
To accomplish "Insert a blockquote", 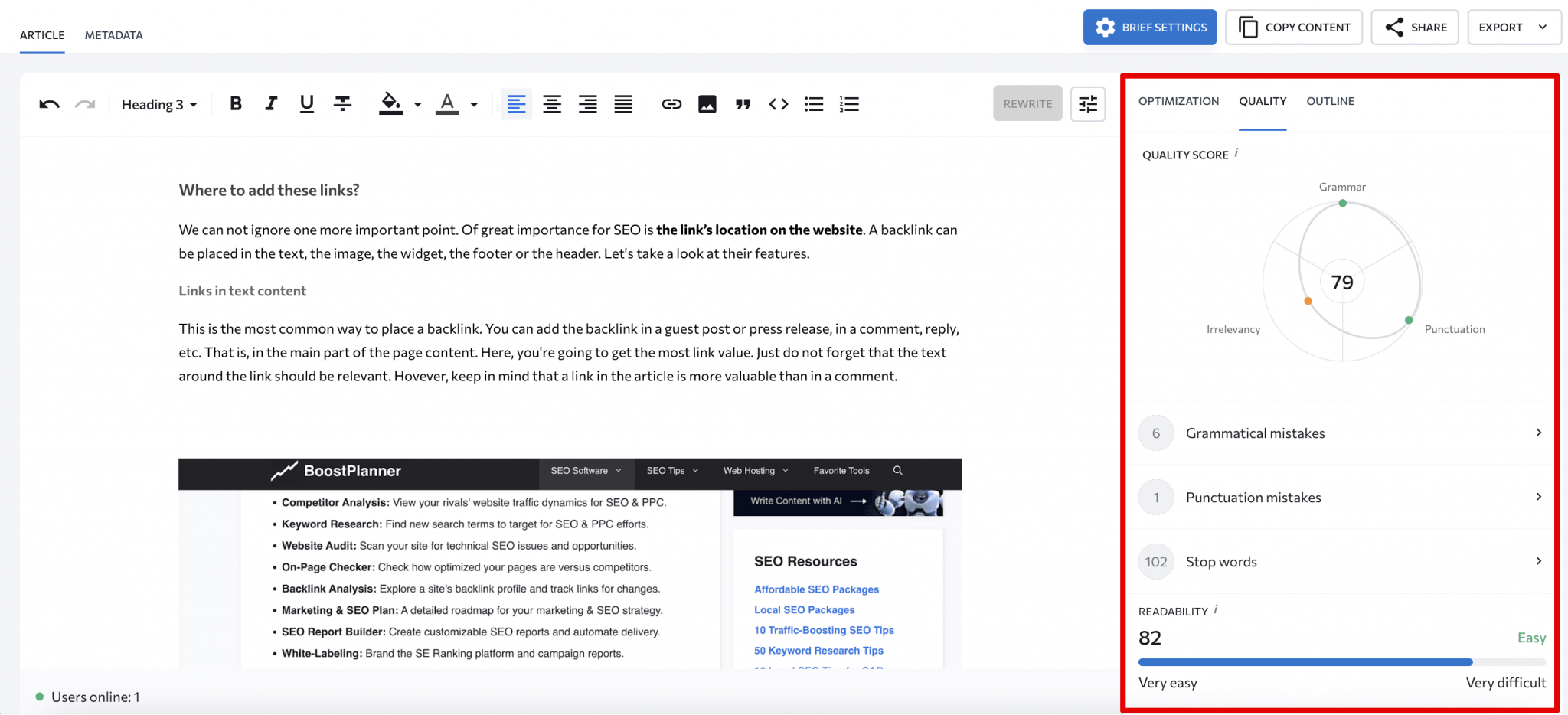I will pos(743,103).
